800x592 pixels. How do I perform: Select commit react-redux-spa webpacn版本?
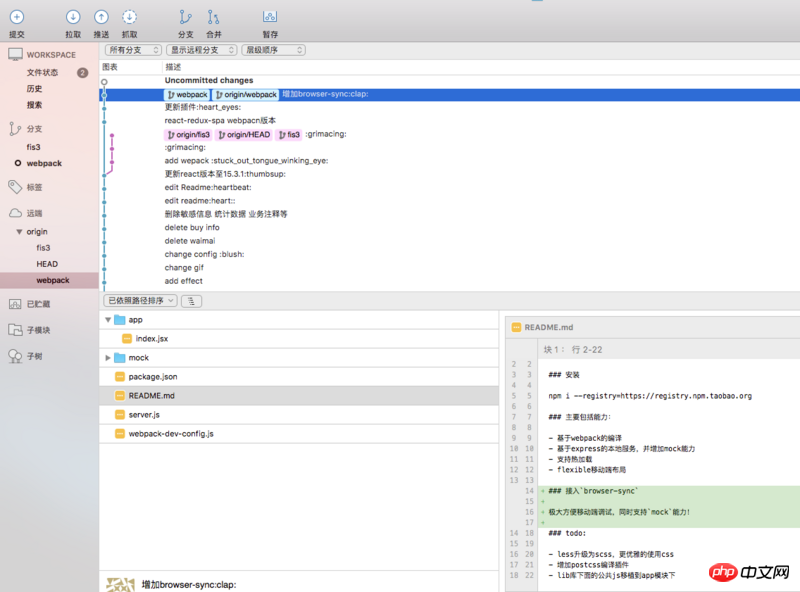point(449,120)
